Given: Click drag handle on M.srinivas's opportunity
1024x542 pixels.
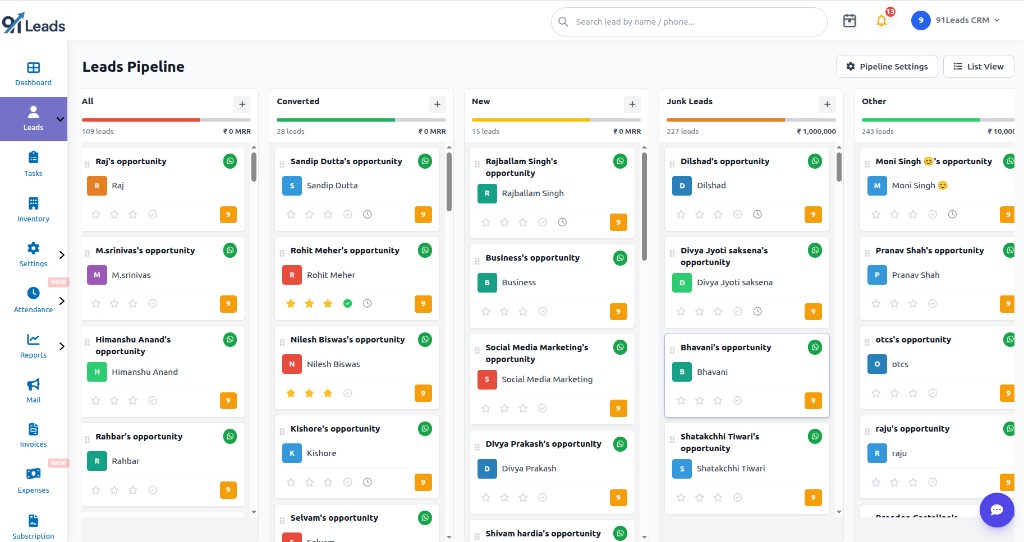Looking at the screenshot, I should point(87,253).
